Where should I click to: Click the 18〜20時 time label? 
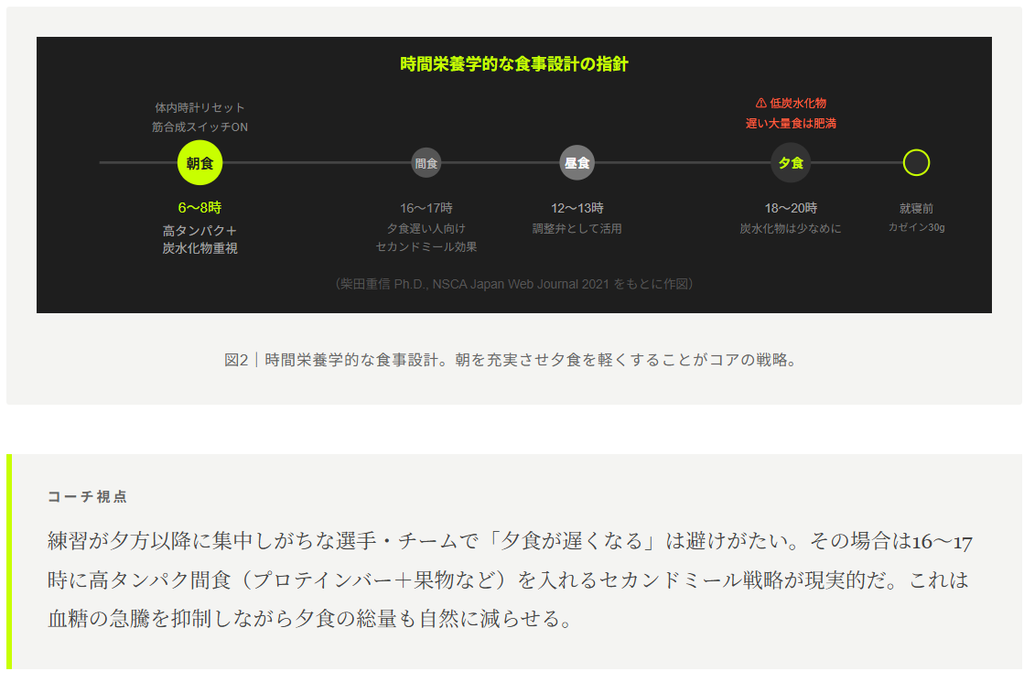[790, 208]
